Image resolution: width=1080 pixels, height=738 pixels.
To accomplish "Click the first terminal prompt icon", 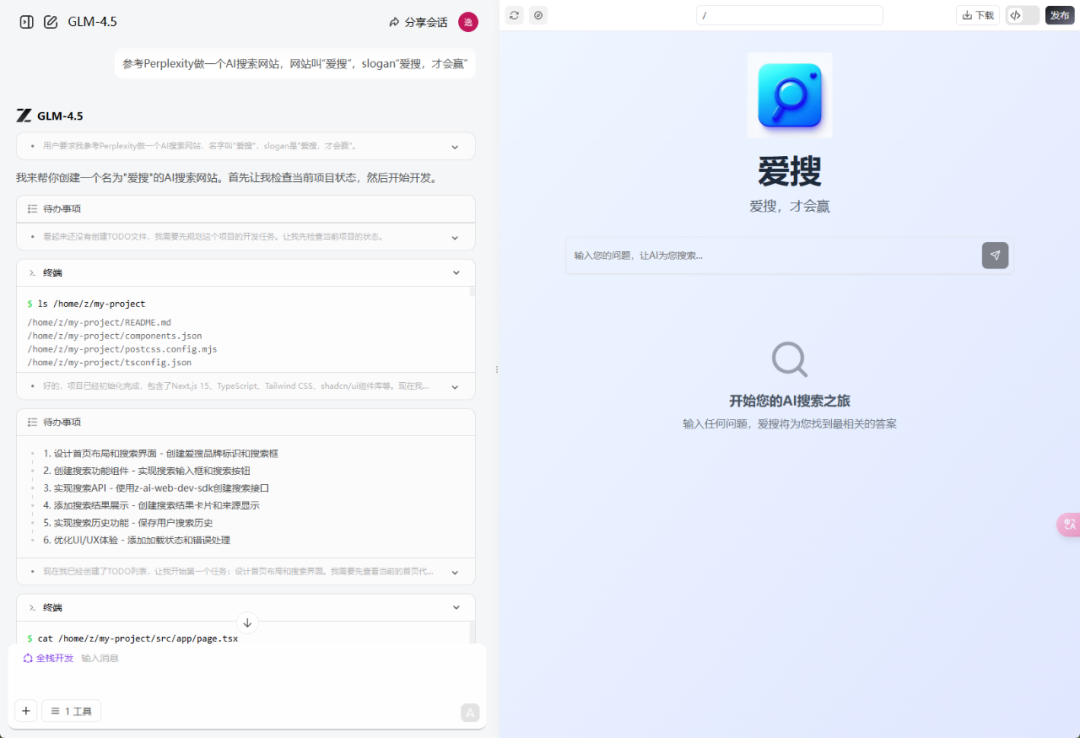I will coord(32,273).
